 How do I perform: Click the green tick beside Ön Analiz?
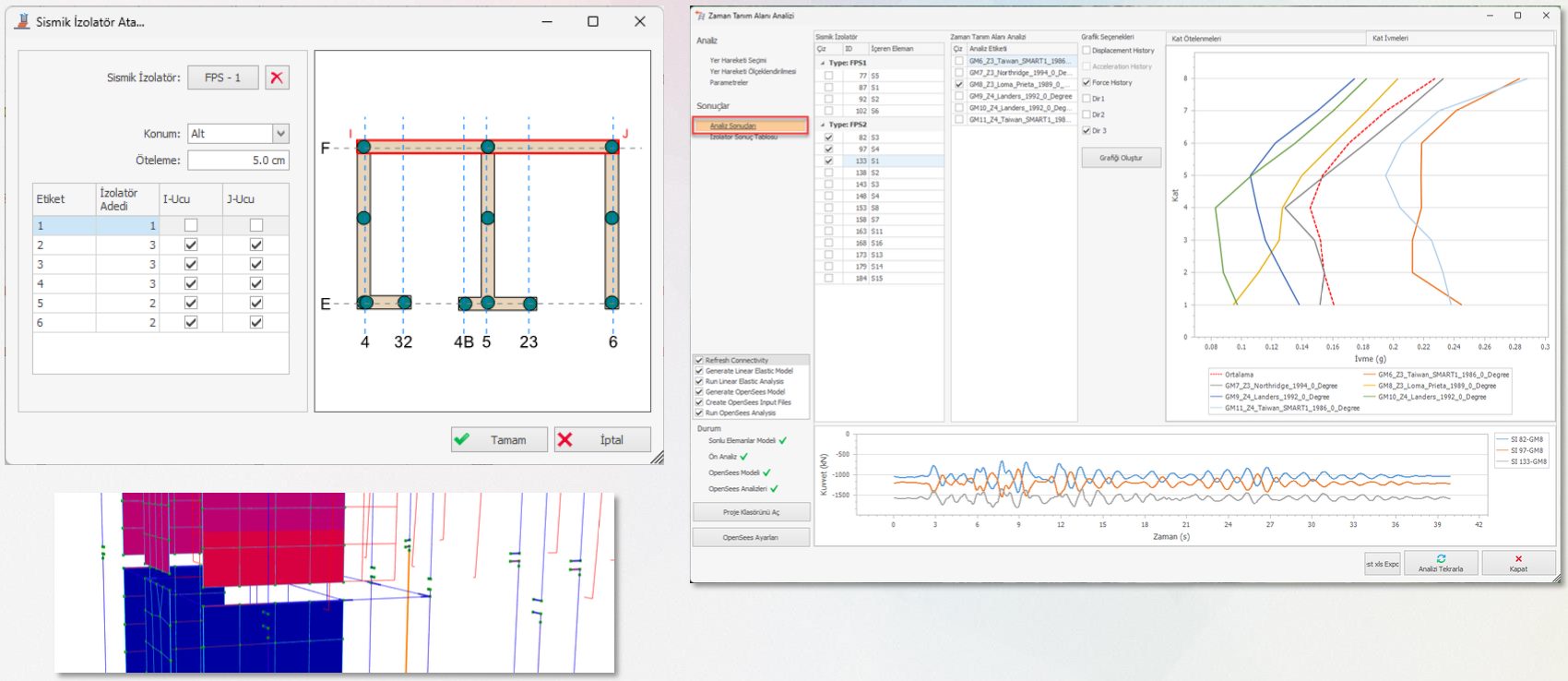(744, 457)
